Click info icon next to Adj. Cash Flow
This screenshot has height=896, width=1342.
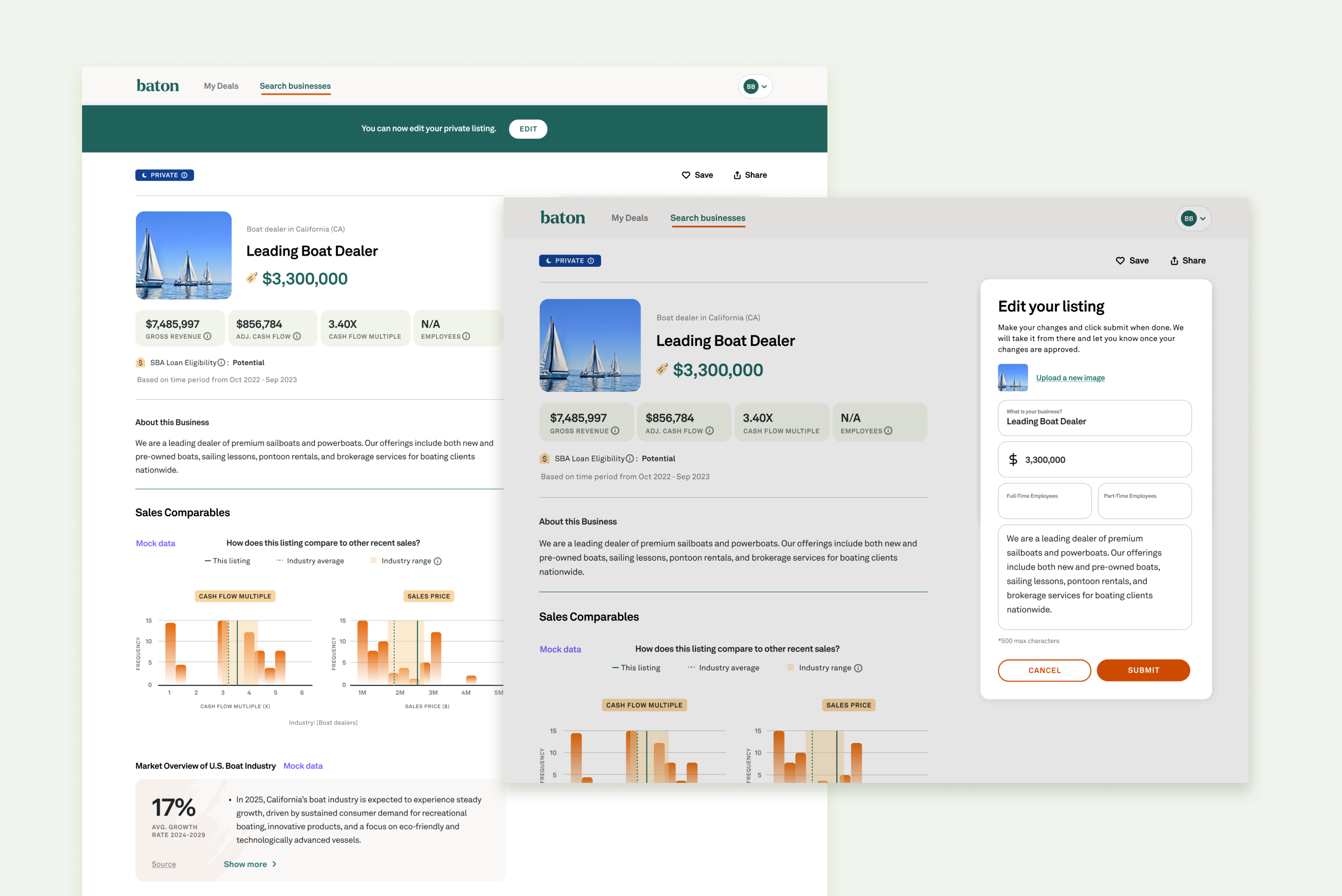[297, 337]
